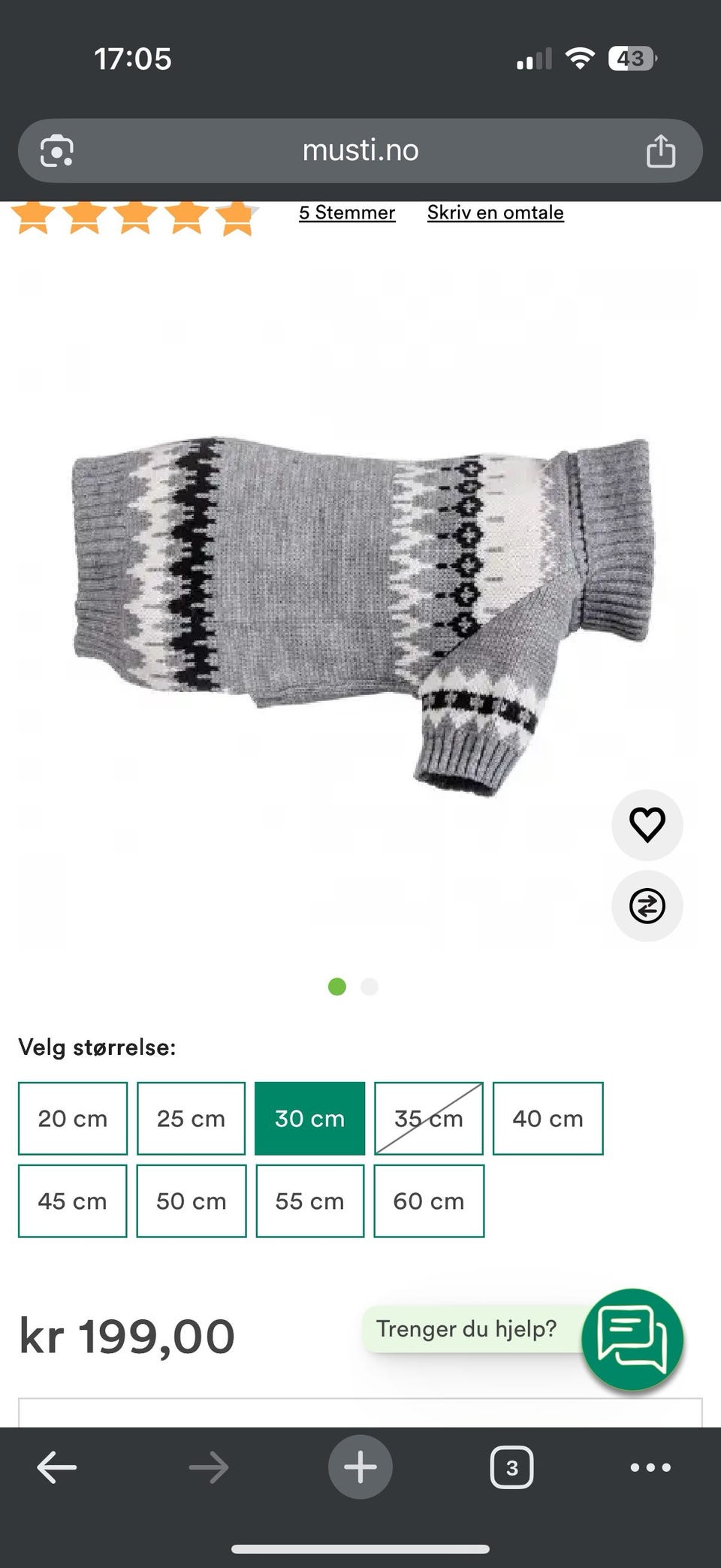The width and height of the screenshot is (721, 1568).
Task: Open the tab switcher showing 3
Action: tap(511, 1467)
